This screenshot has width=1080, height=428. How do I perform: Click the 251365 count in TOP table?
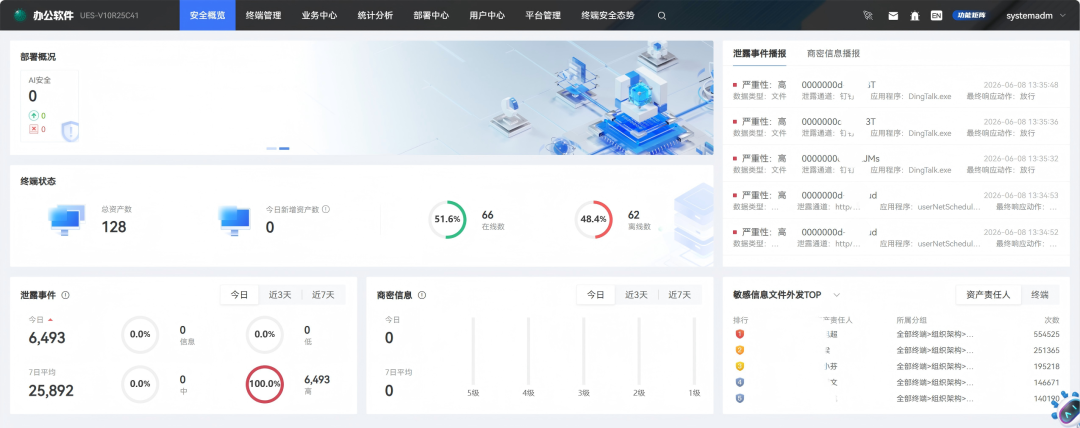[1044, 350]
